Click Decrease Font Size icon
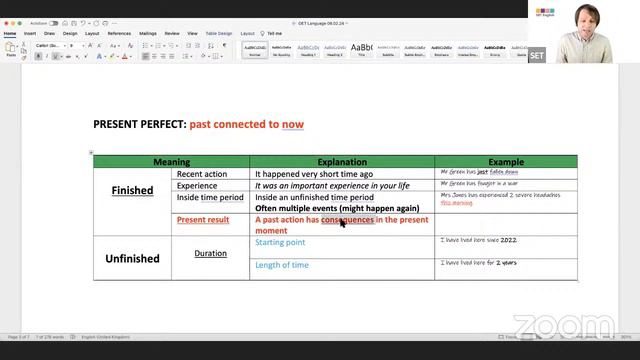 coord(99,46)
